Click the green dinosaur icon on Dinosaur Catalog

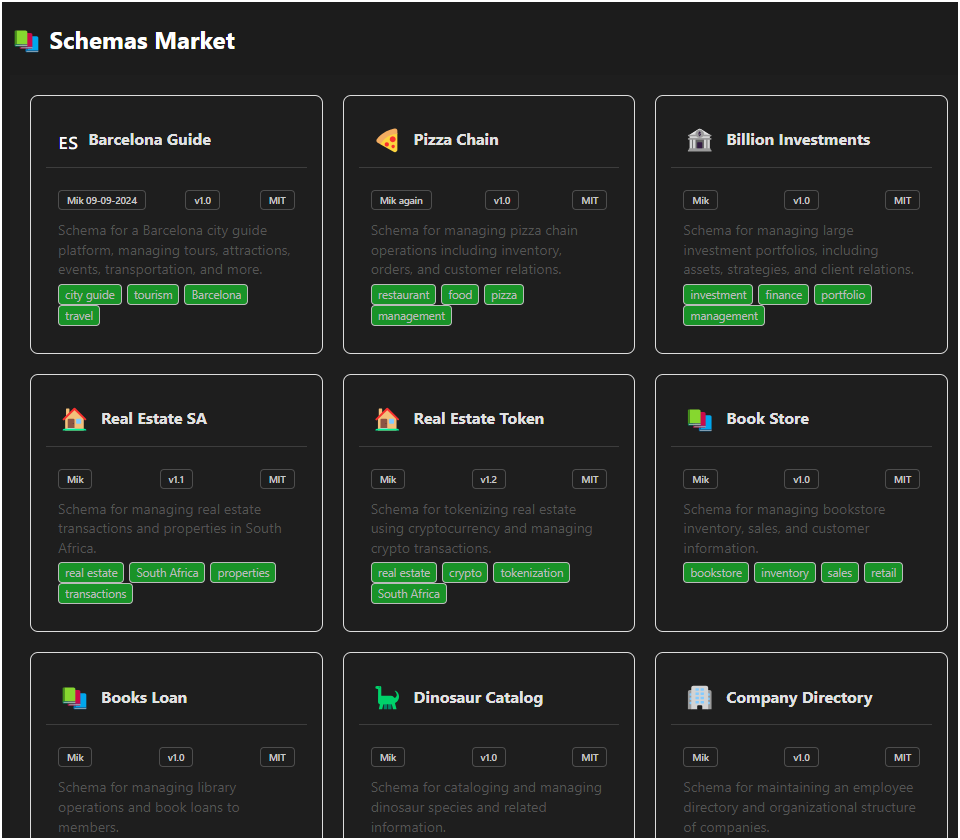[x=387, y=698]
